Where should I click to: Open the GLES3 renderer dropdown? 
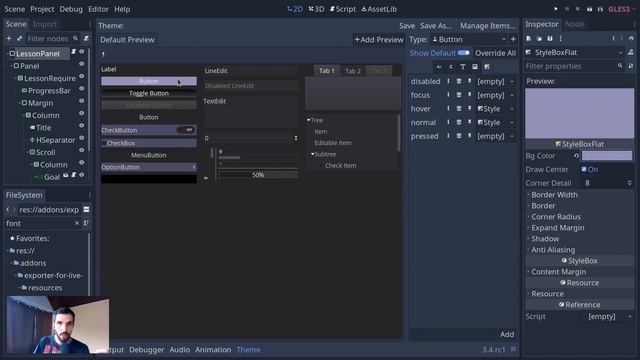click(621, 9)
